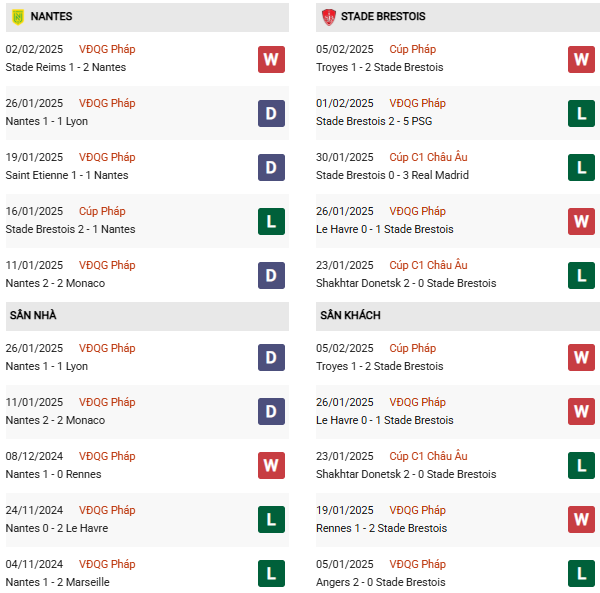The height and width of the screenshot is (593, 600).
Task: Click W badge for Nantes 1-0 Rennes
Action: click(271, 466)
